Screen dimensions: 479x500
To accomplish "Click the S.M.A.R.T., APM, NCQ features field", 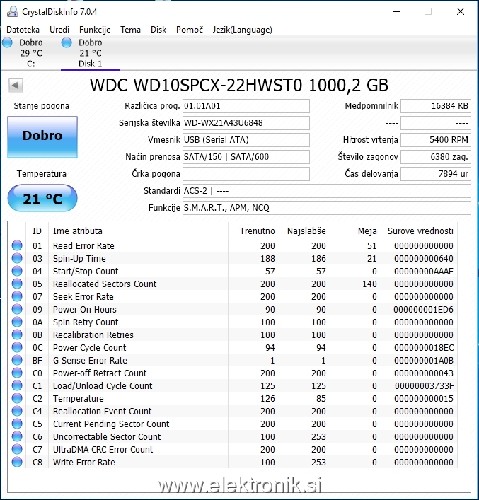I will pos(327,208).
